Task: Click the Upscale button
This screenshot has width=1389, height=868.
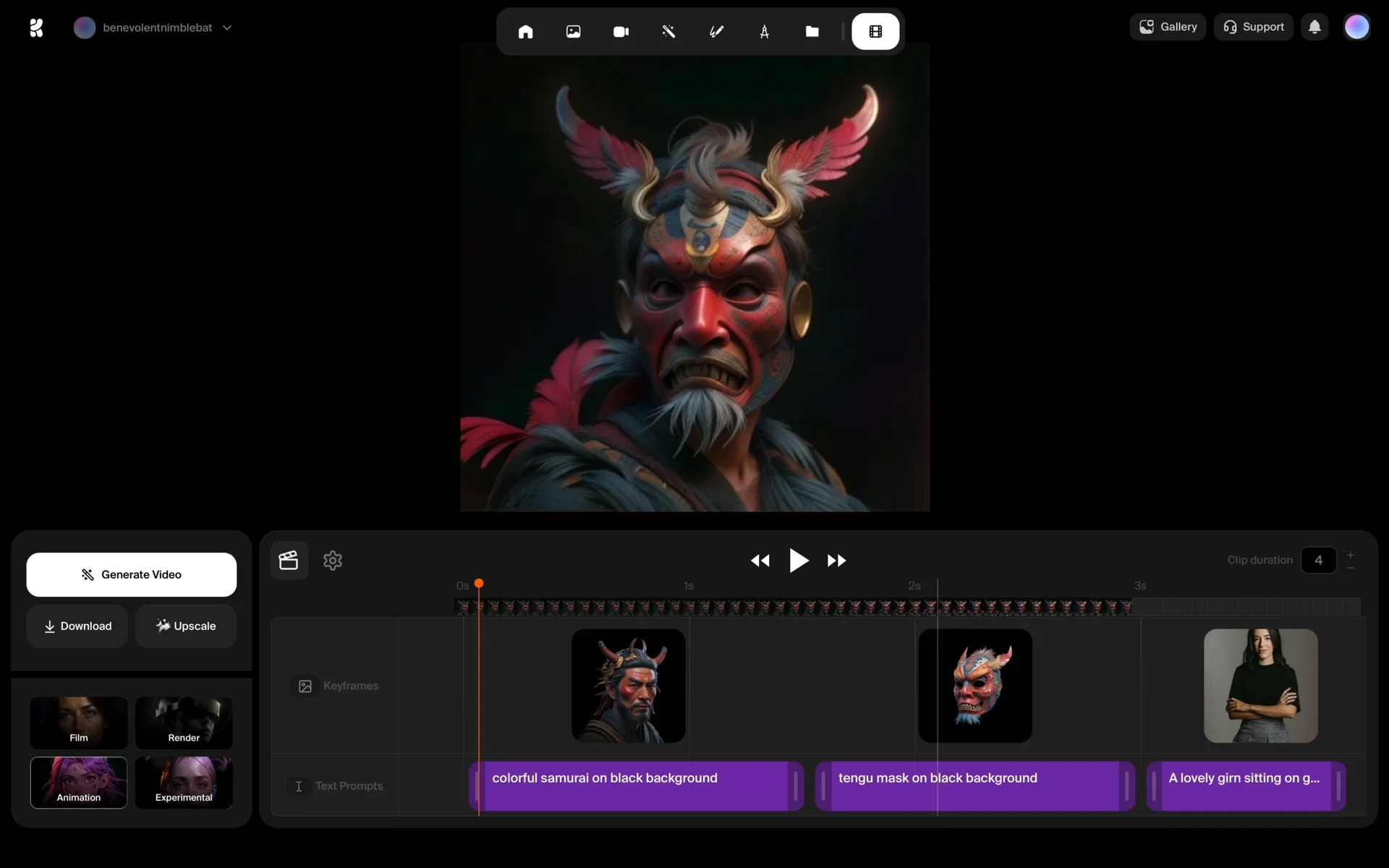Action: coord(186,626)
